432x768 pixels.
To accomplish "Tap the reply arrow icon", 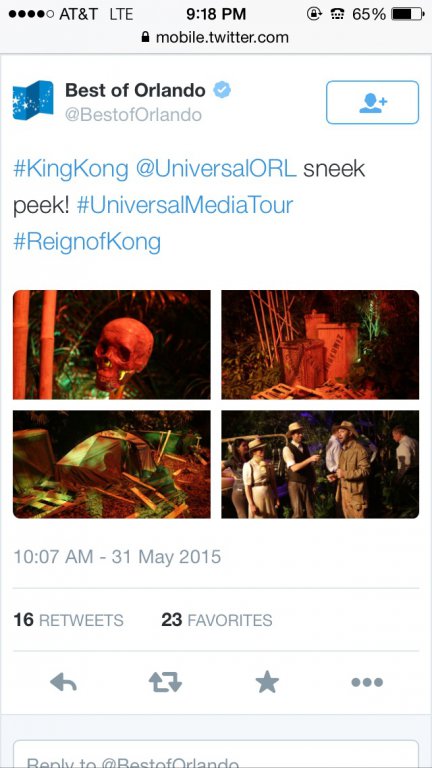I will click(x=64, y=682).
